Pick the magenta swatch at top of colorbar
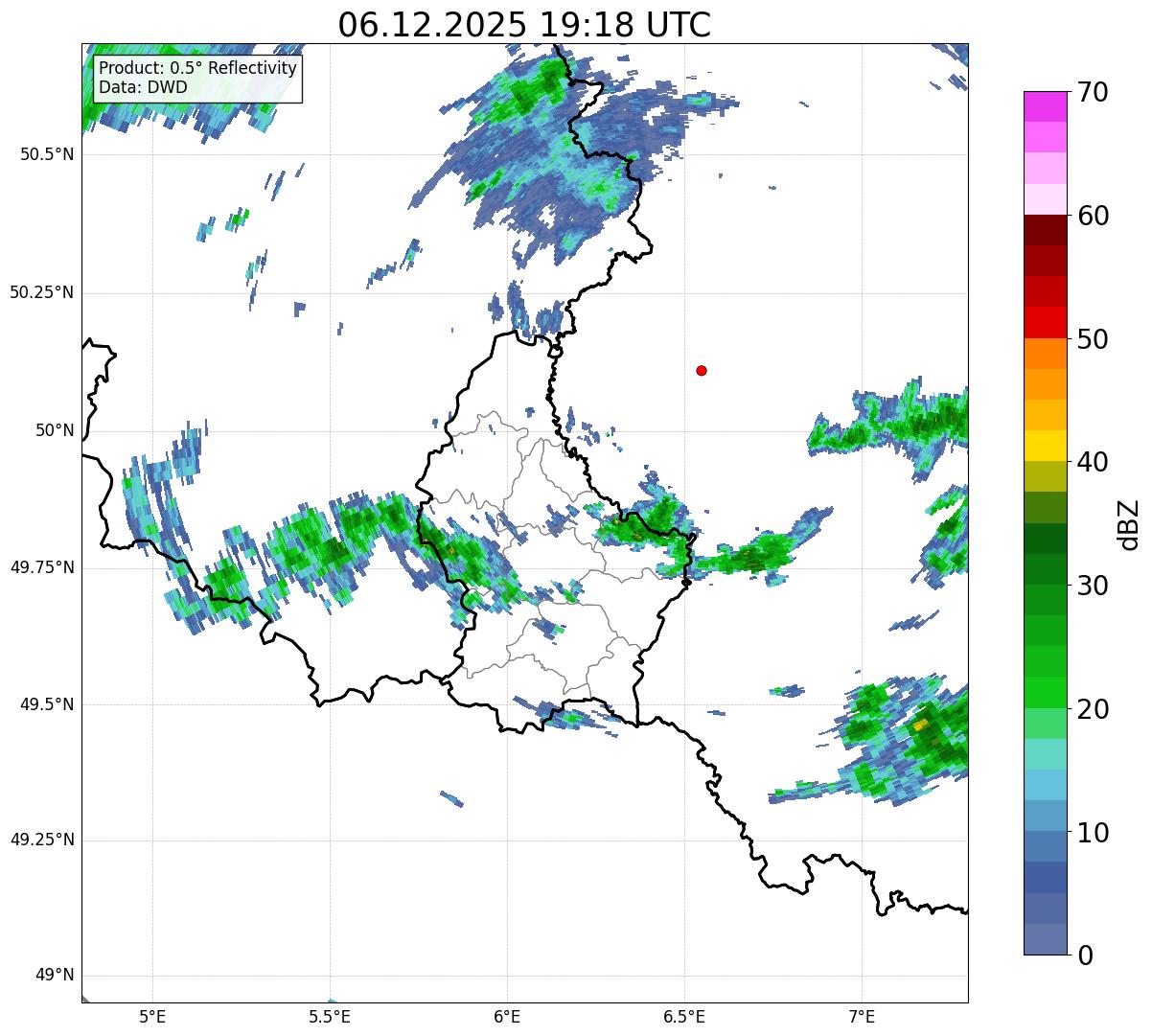 1046,106
